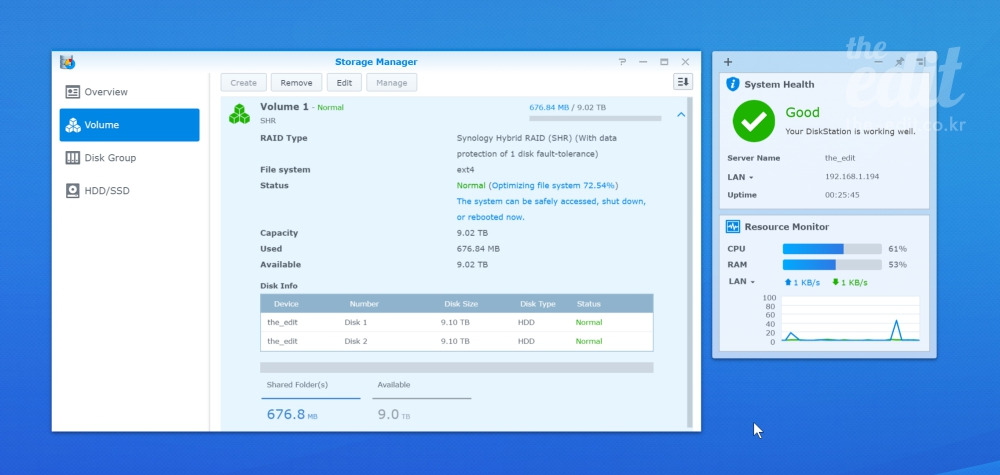1000x475 pixels.
Task: Select the Volume sidebar item
Action: [129, 125]
